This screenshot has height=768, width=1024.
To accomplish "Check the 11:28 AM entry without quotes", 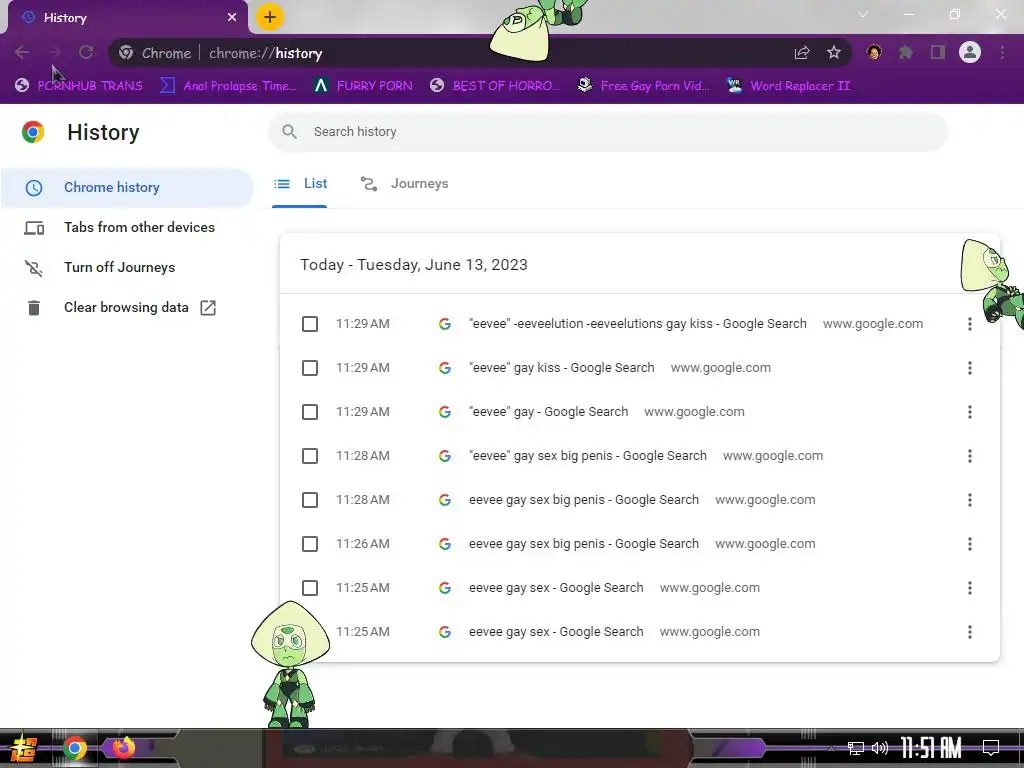I will click(310, 500).
